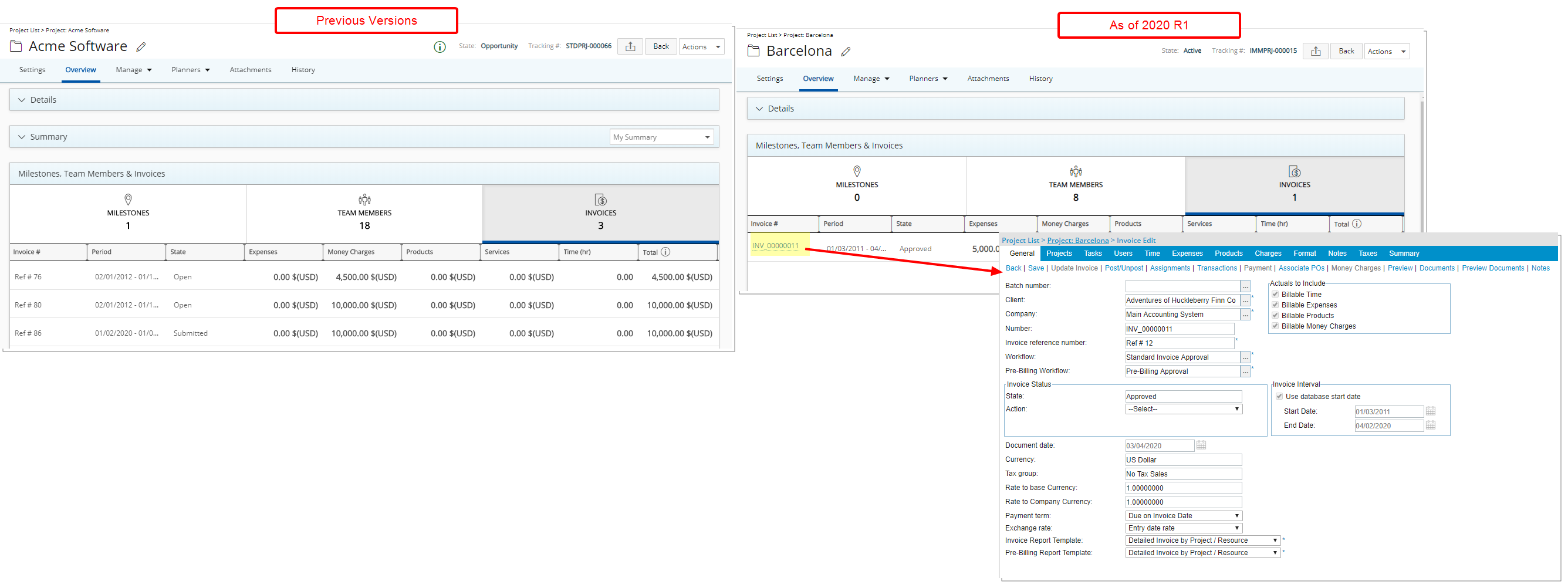Screen dimensions: 1568x588
Task: Toggle the Billable Time checkbox
Action: 1275,295
